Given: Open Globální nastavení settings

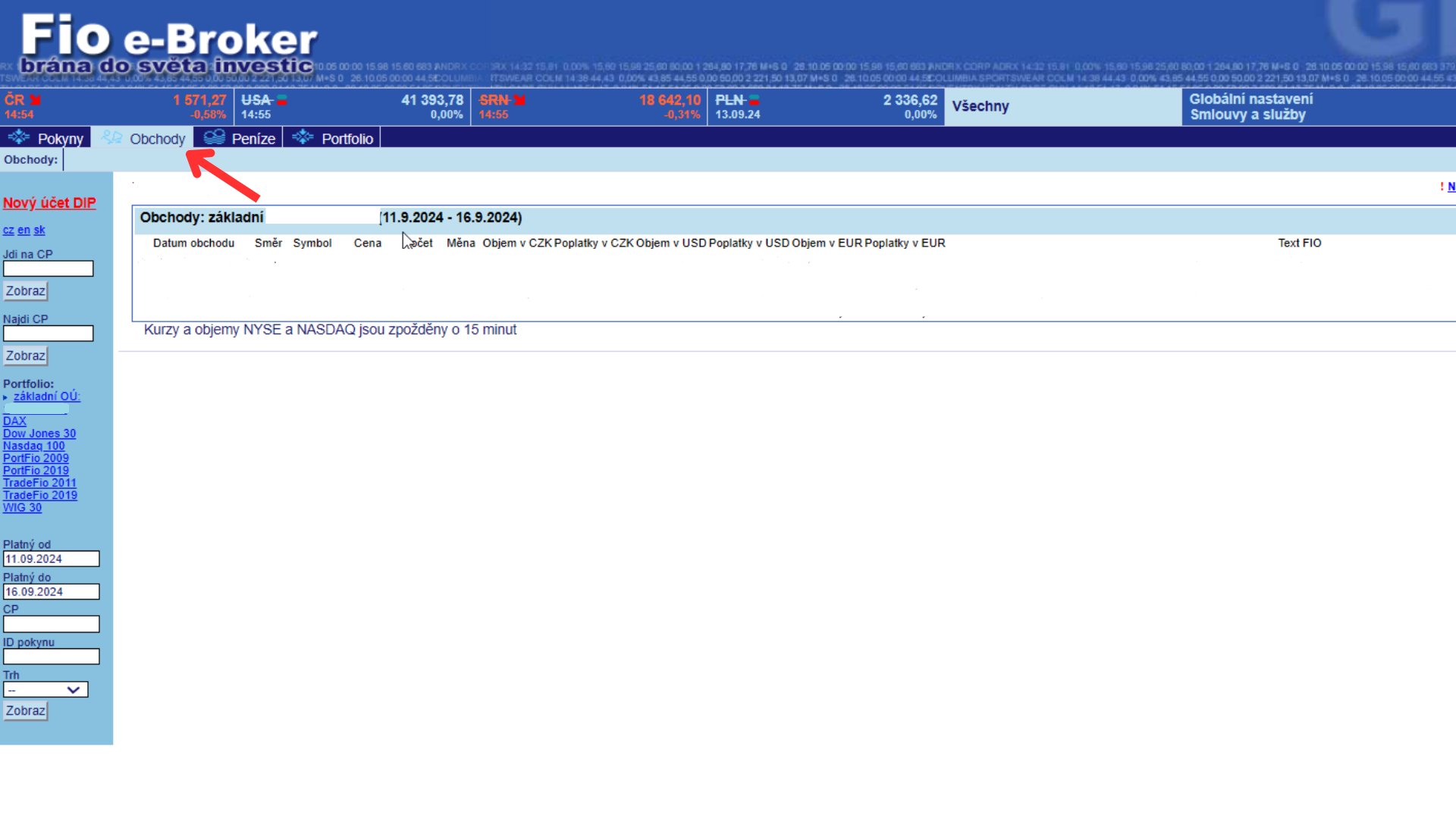Looking at the screenshot, I should point(1250,99).
